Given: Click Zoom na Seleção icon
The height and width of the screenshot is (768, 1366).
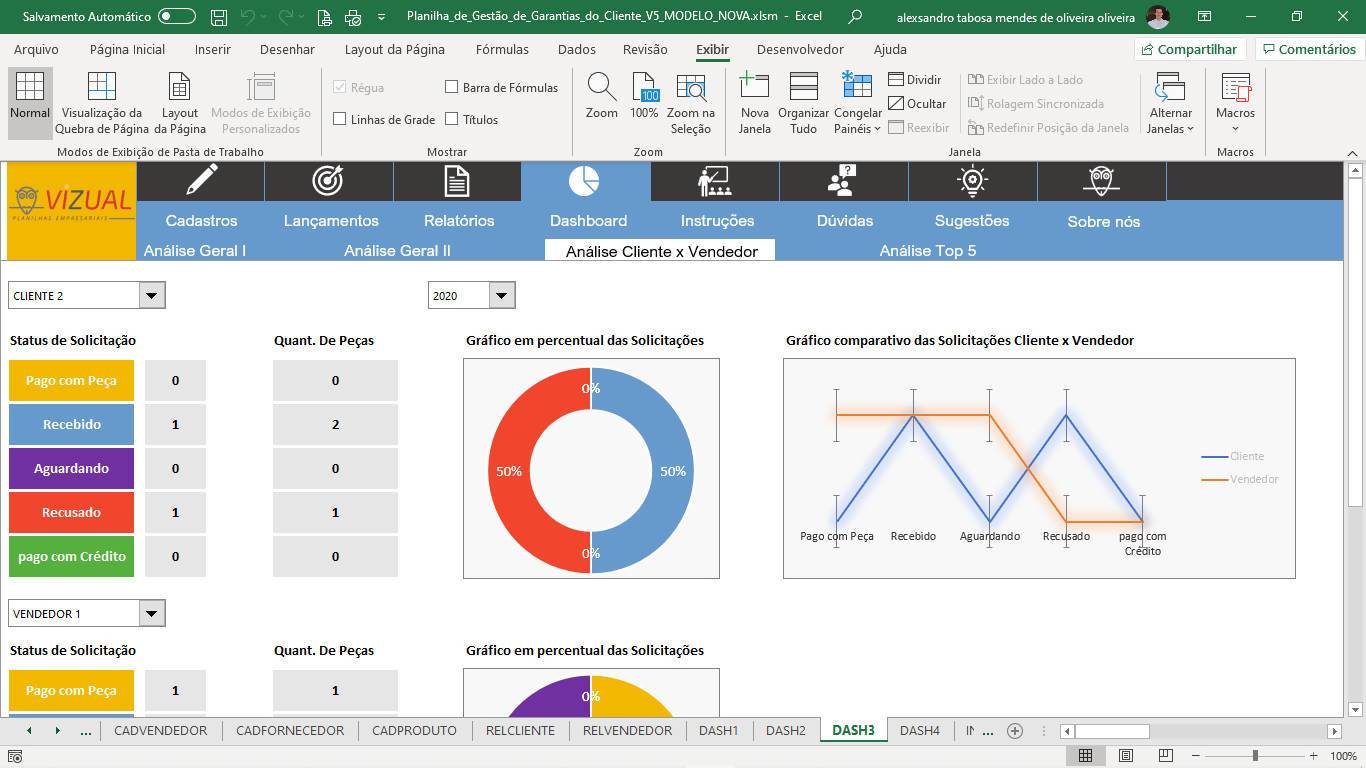Looking at the screenshot, I should click(x=691, y=88).
